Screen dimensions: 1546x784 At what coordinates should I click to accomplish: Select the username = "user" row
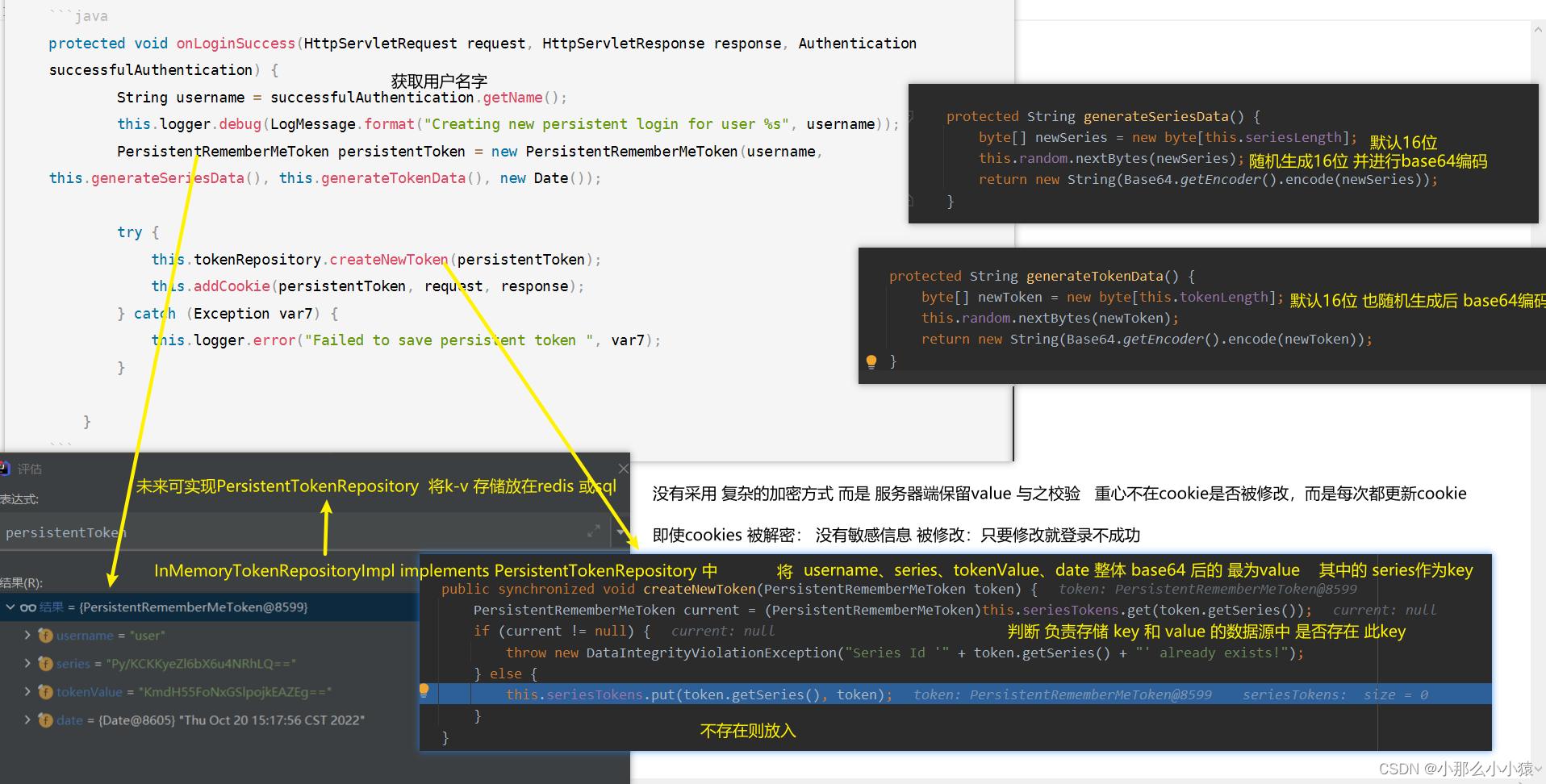(210, 636)
